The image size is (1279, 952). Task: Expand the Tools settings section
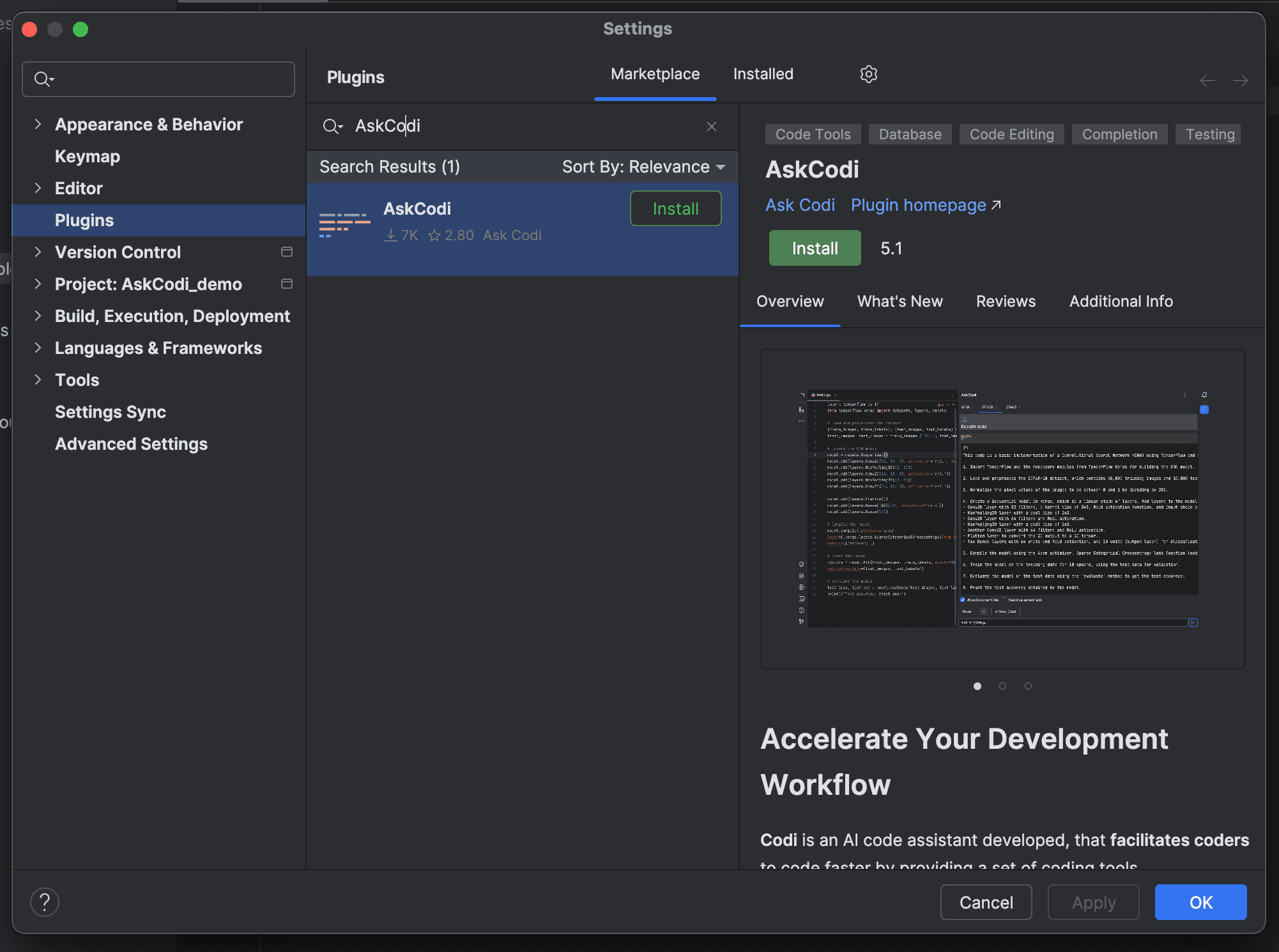tap(38, 380)
